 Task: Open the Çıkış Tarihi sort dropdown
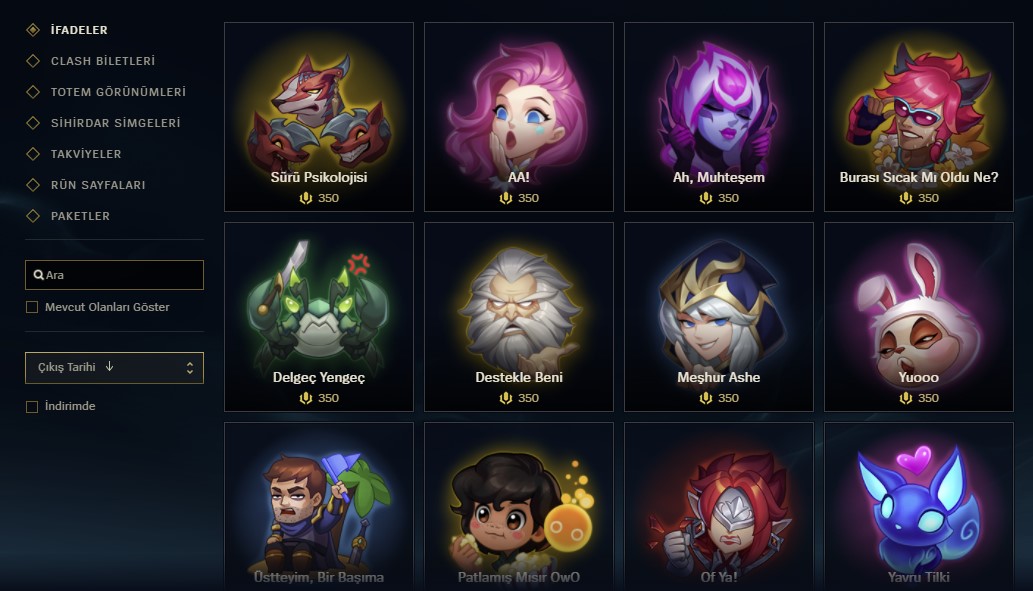pyautogui.click(x=115, y=368)
